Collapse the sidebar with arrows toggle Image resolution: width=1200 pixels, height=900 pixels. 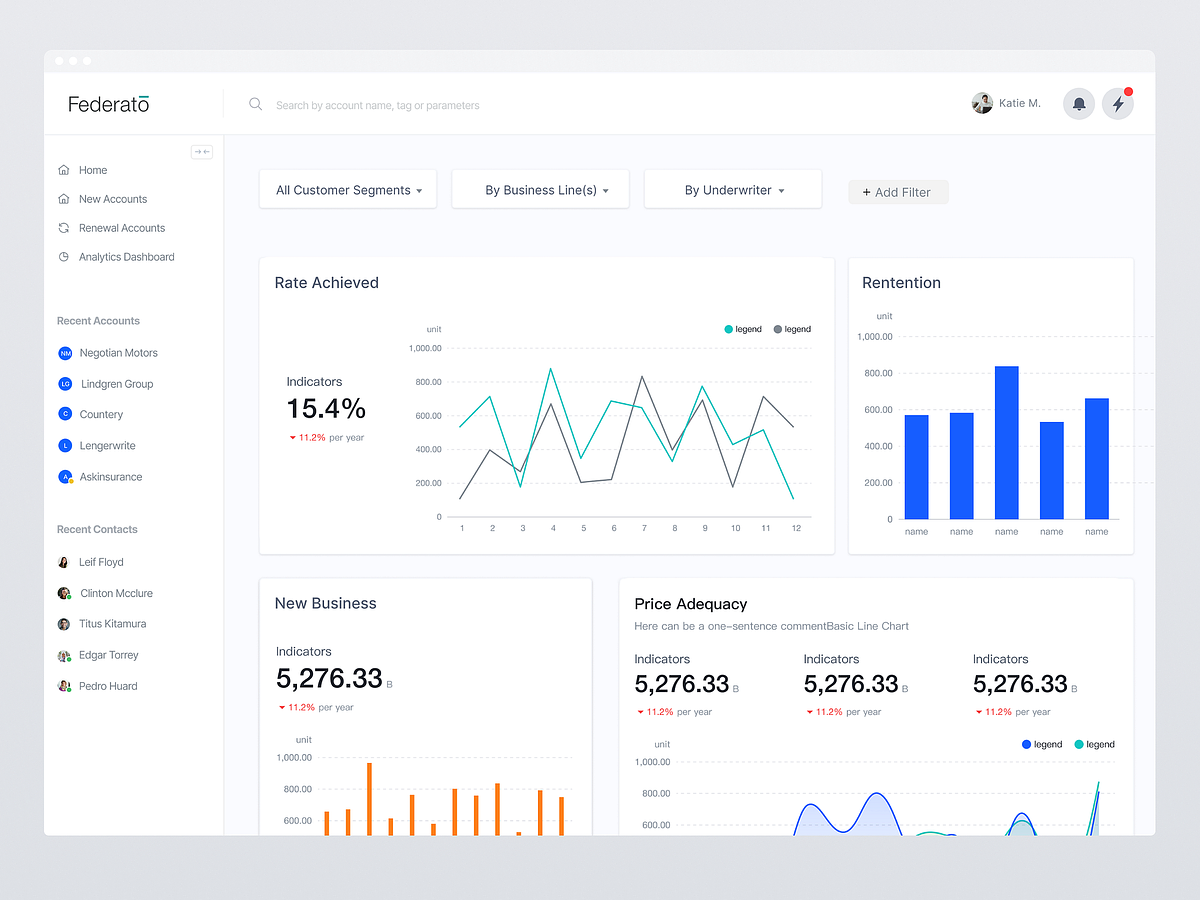coord(202,152)
